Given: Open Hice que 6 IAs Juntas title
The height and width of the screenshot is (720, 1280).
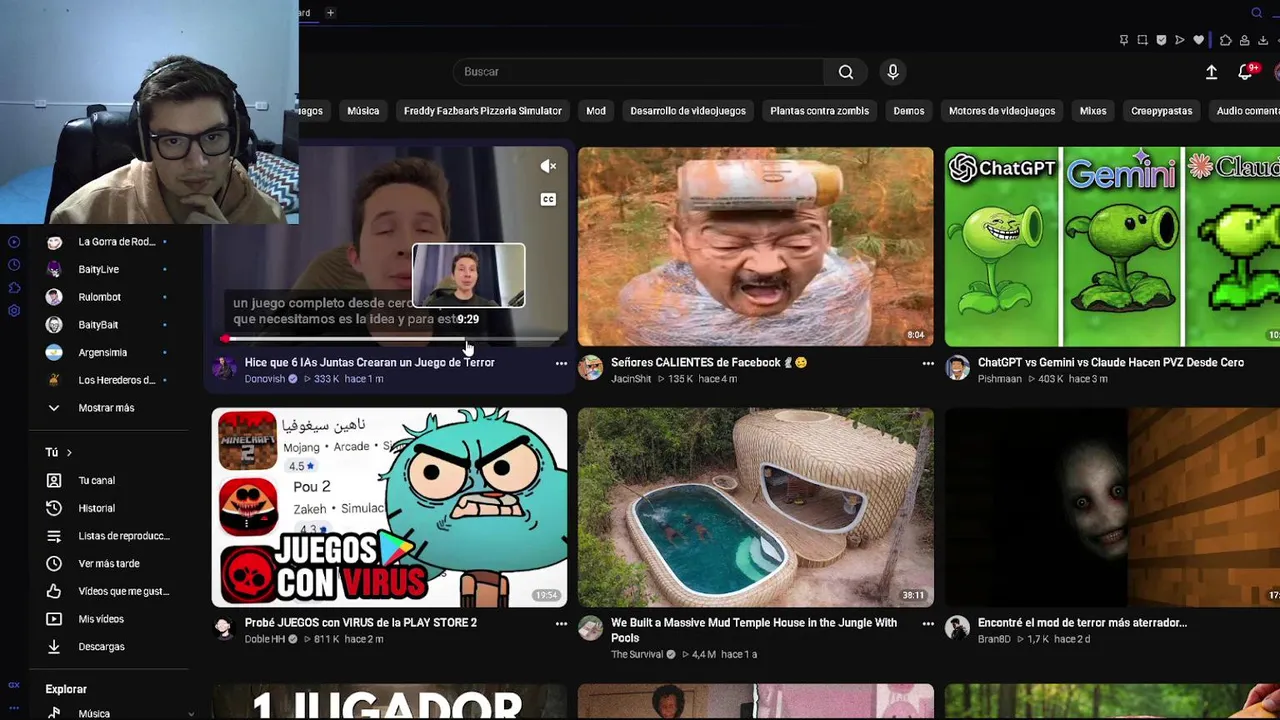Looking at the screenshot, I should 370,363.
